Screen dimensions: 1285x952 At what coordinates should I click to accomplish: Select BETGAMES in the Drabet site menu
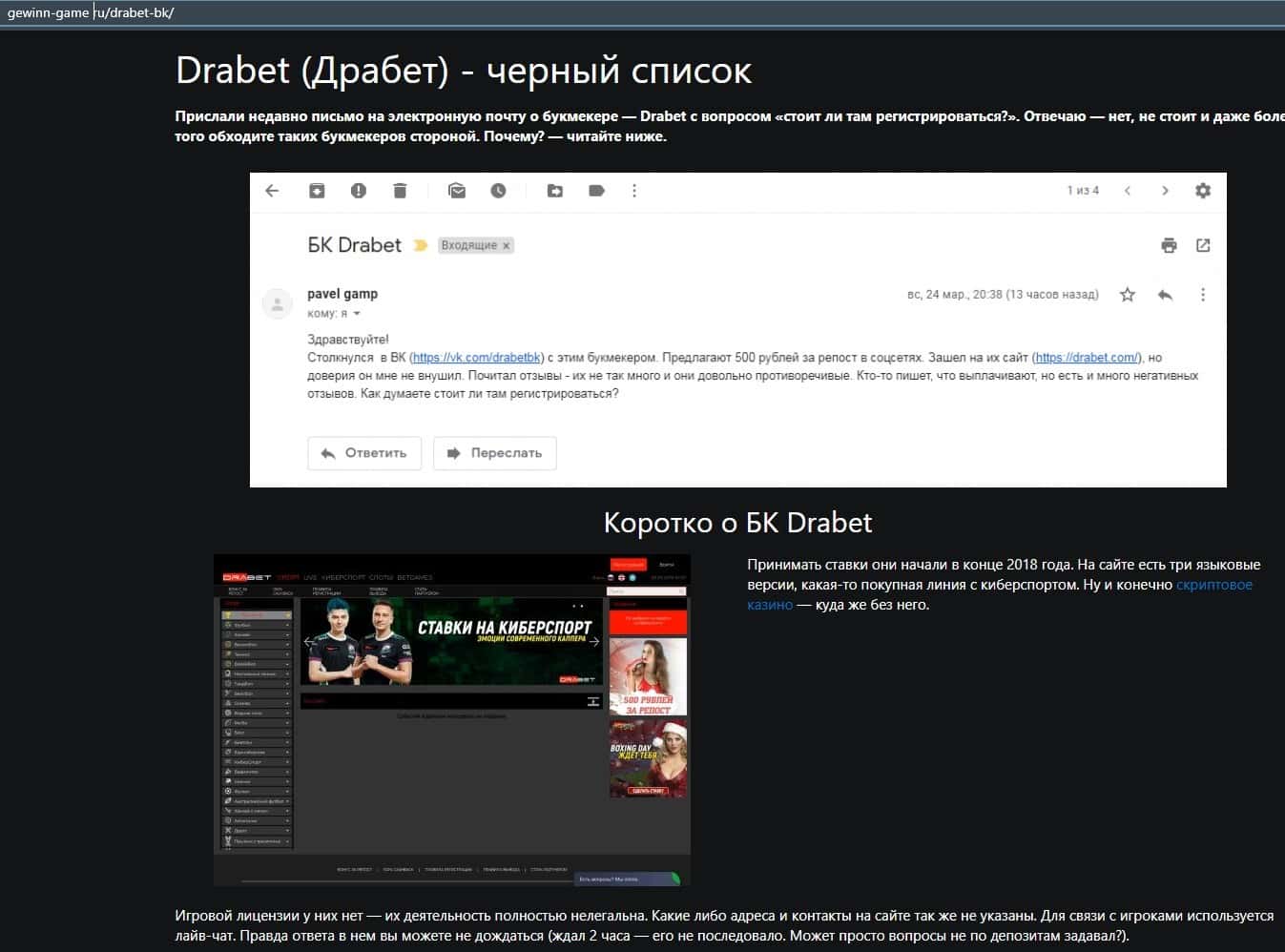coord(415,577)
